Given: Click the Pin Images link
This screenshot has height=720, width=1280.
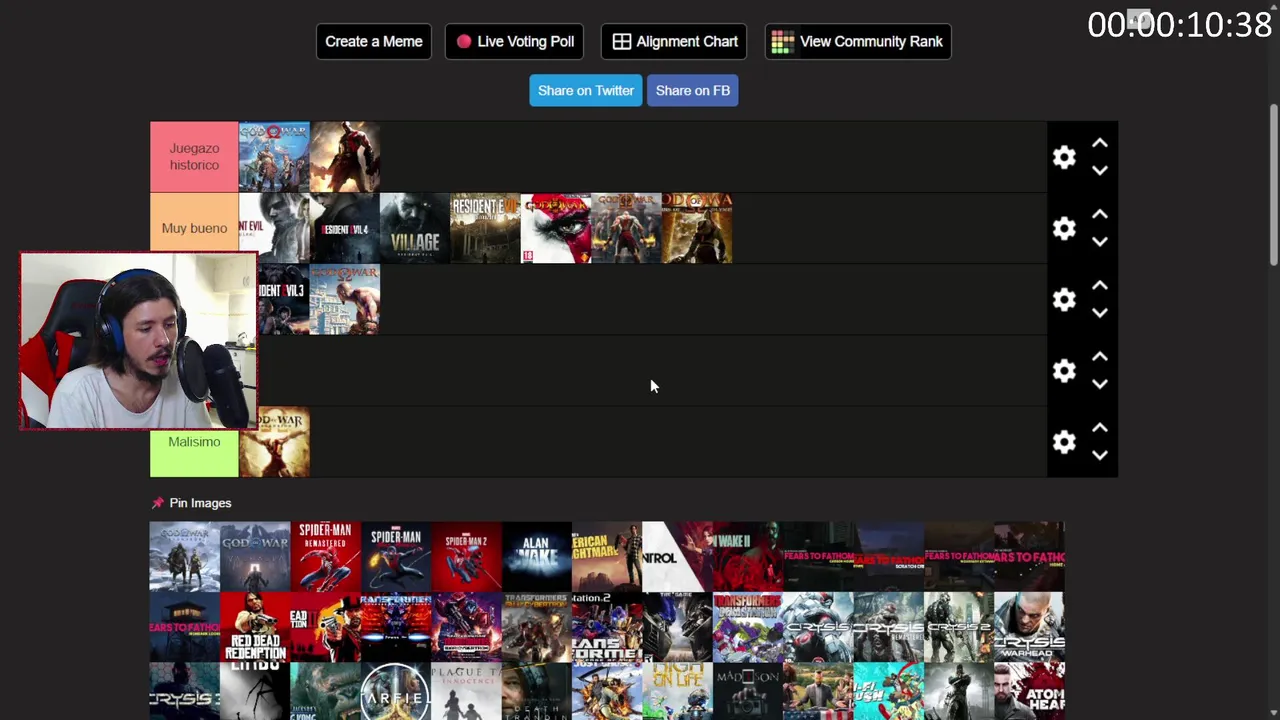Looking at the screenshot, I should coord(200,503).
